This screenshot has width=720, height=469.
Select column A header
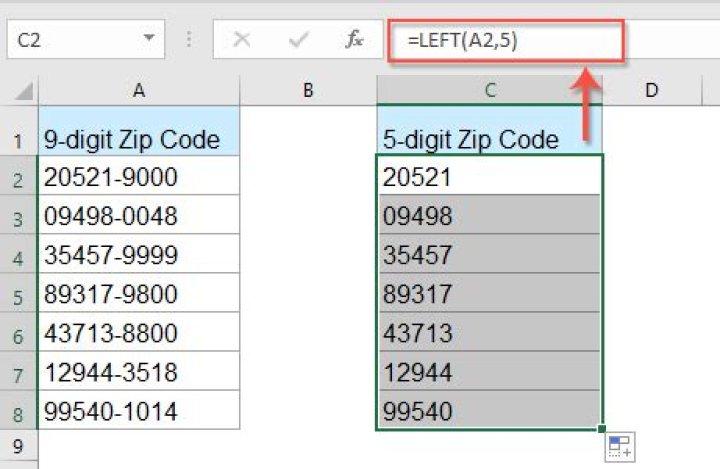coord(138,90)
